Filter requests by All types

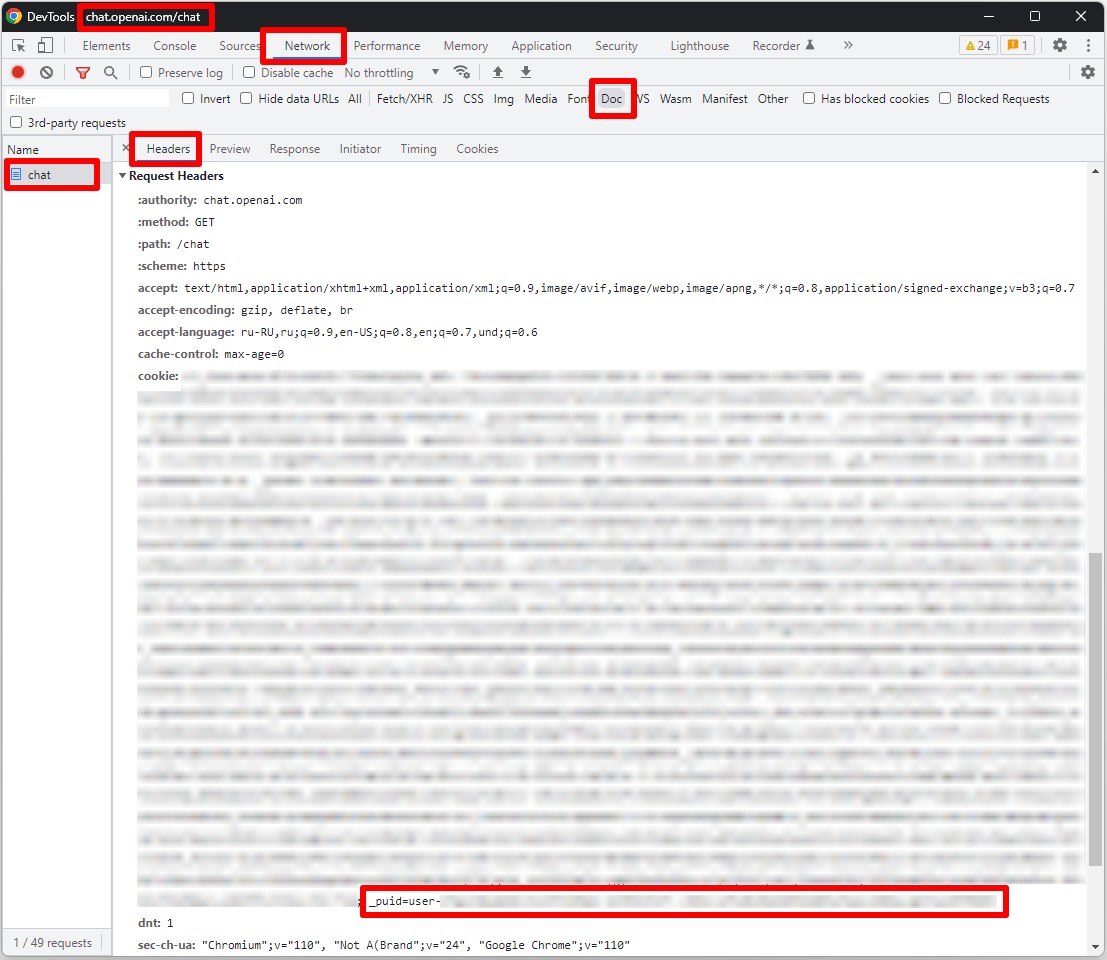355,99
